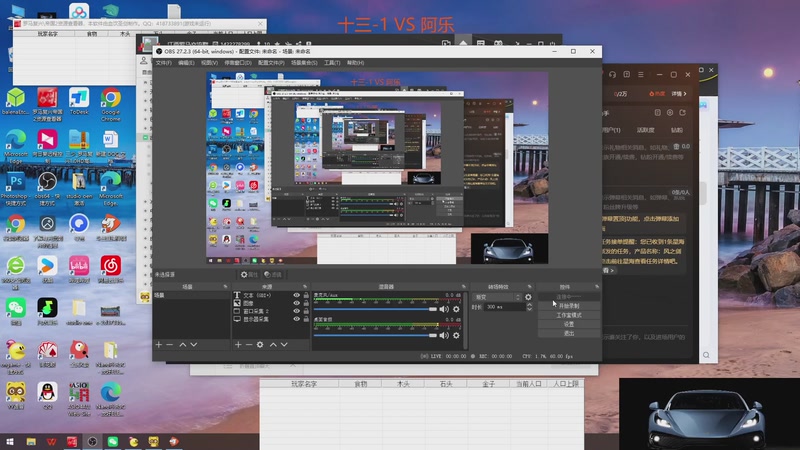Toggle visibility of 窗口采集 2 source
The height and width of the screenshot is (450, 800).
coord(296,311)
